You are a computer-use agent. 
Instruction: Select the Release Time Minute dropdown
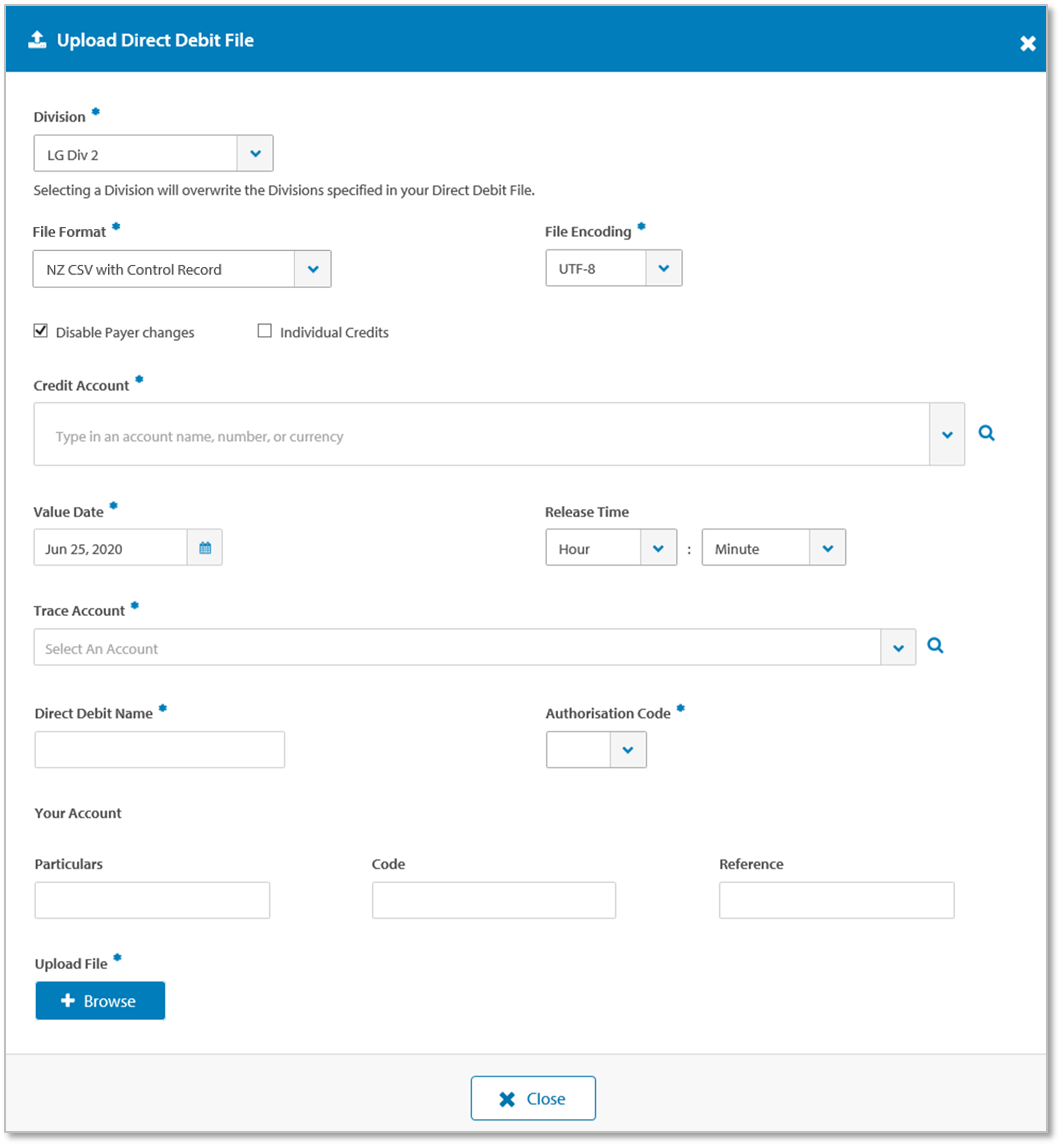pos(773,548)
